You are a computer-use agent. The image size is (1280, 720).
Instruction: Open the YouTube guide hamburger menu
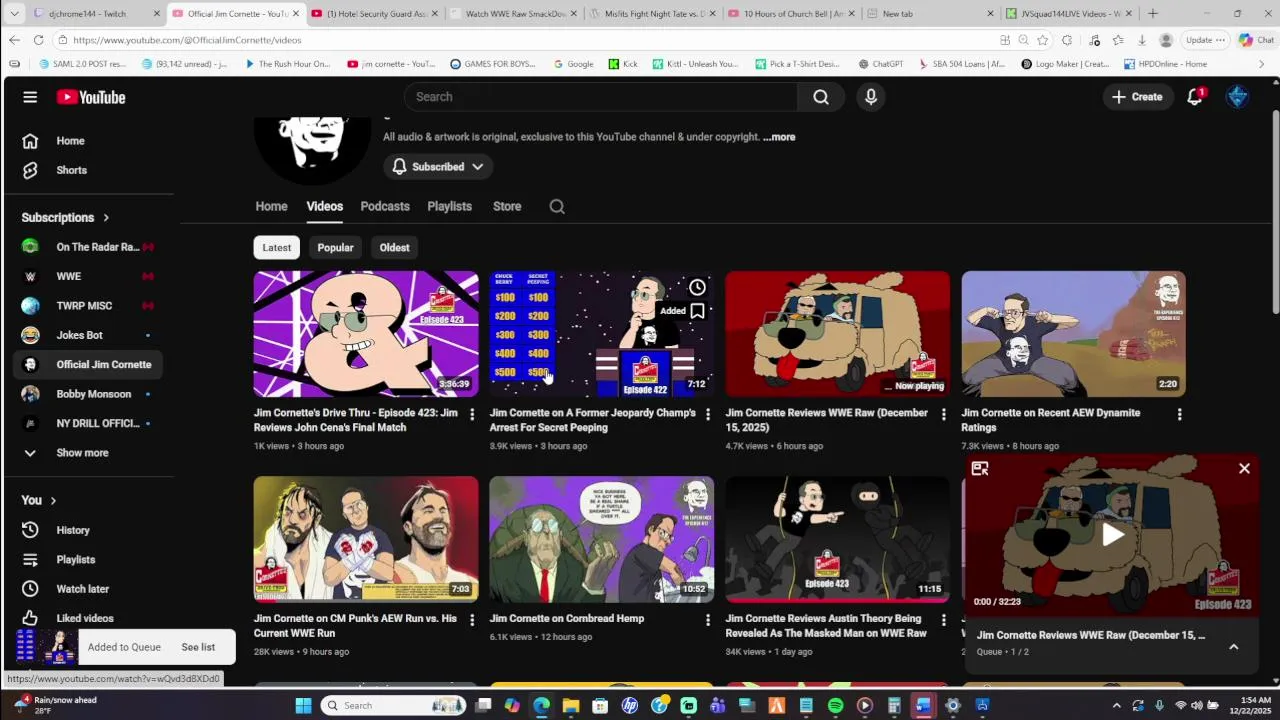[x=30, y=97]
